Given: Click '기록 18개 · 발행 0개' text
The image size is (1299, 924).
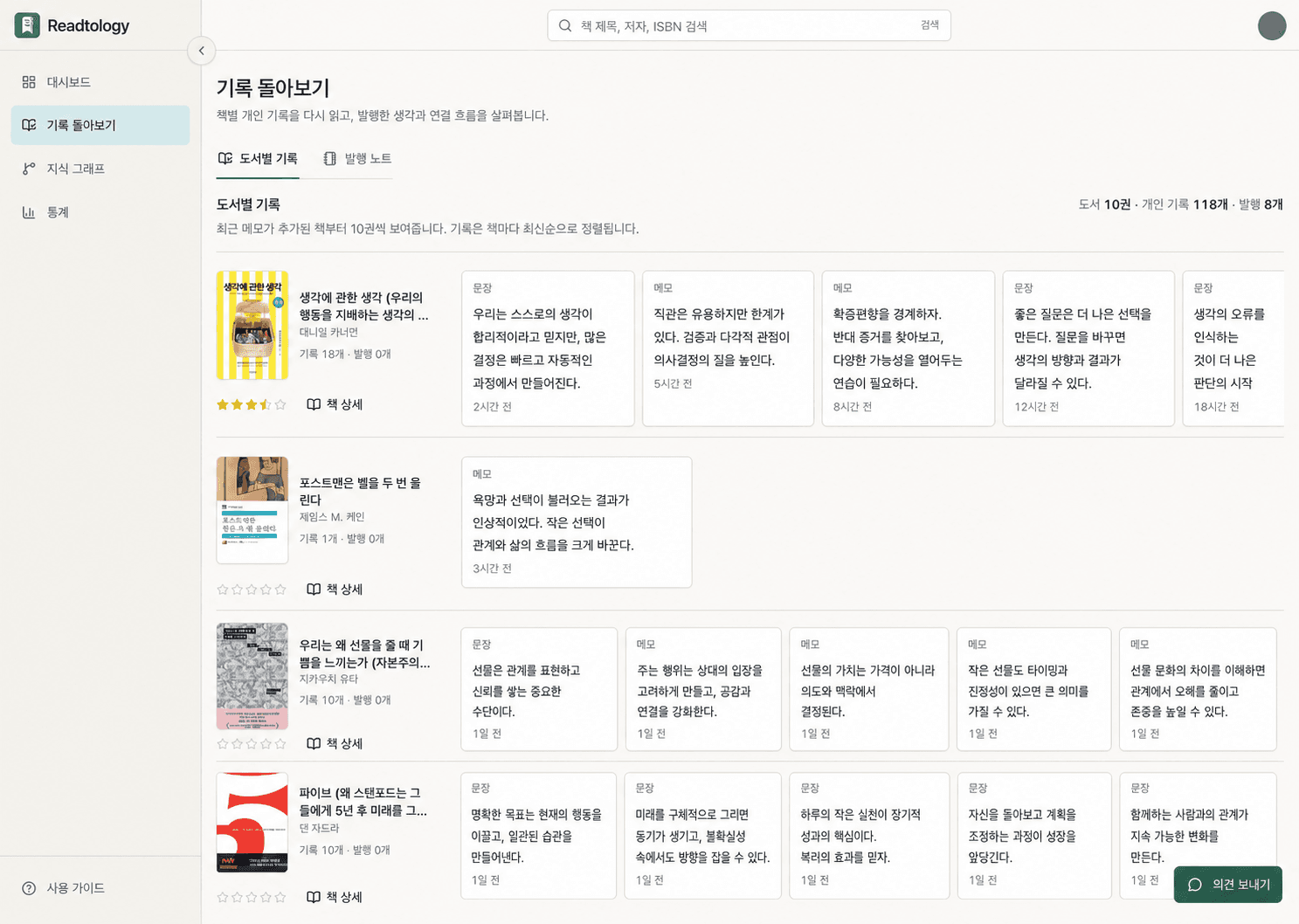Looking at the screenshot, I should click(345, 354).
